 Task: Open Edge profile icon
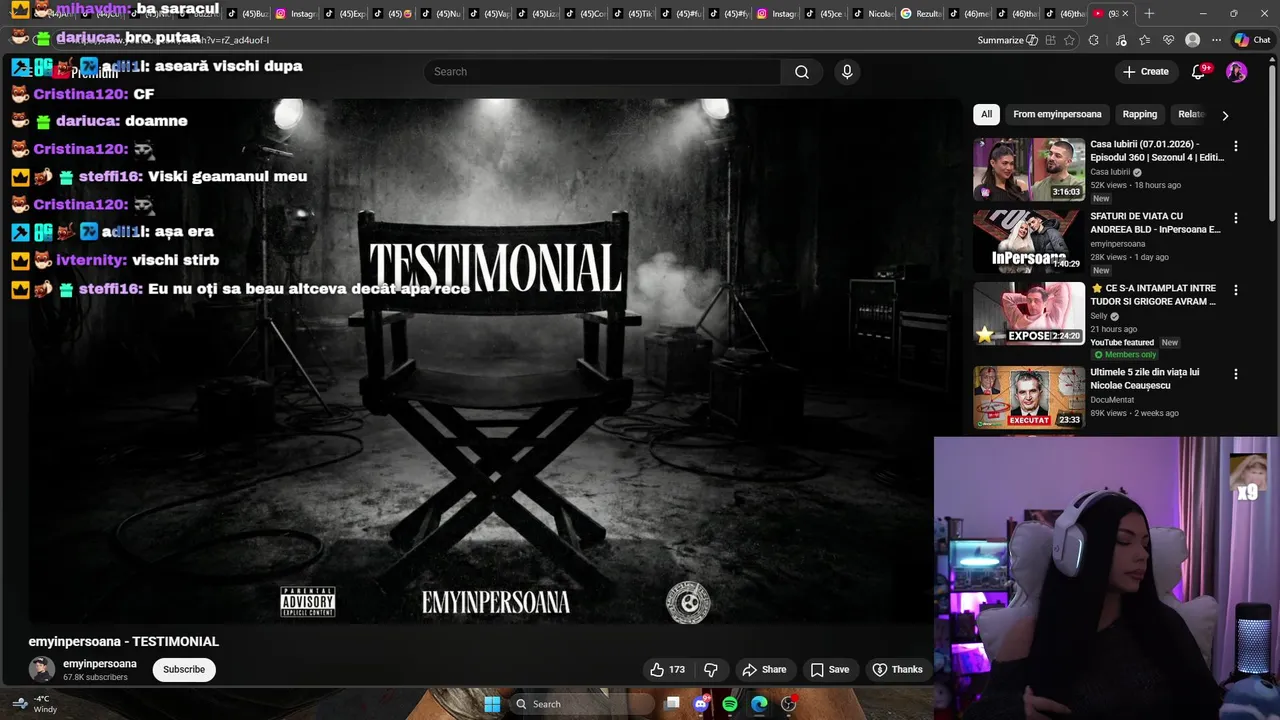pos(1192,40)
